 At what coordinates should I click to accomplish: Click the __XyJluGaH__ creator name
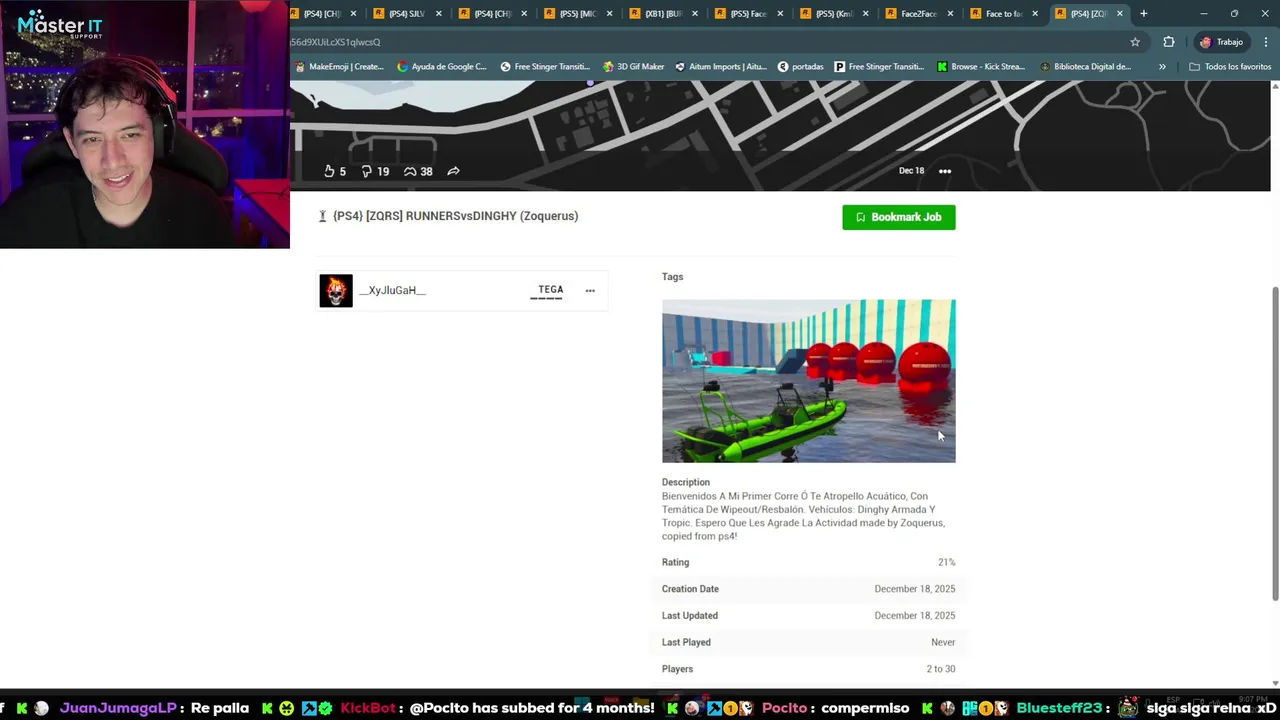pos(393,291)
